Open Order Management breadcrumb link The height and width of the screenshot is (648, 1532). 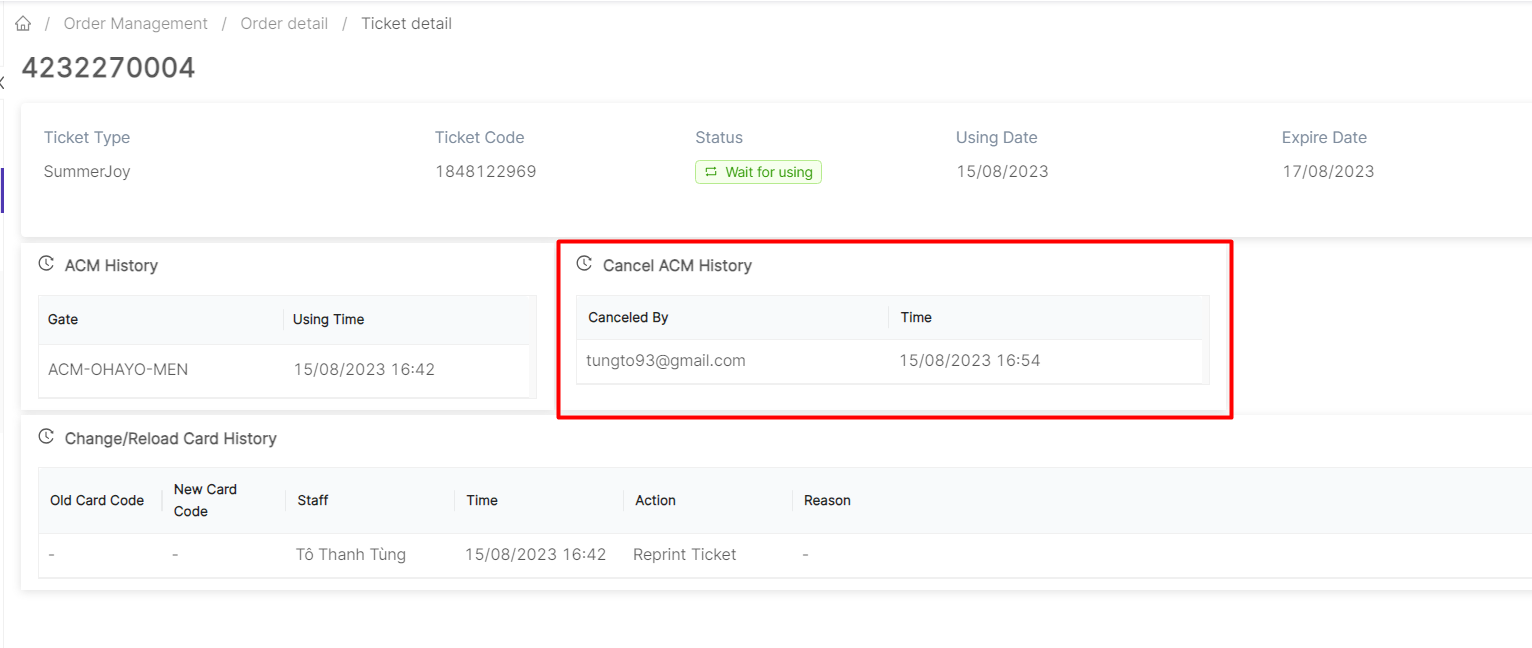point(135,23)
